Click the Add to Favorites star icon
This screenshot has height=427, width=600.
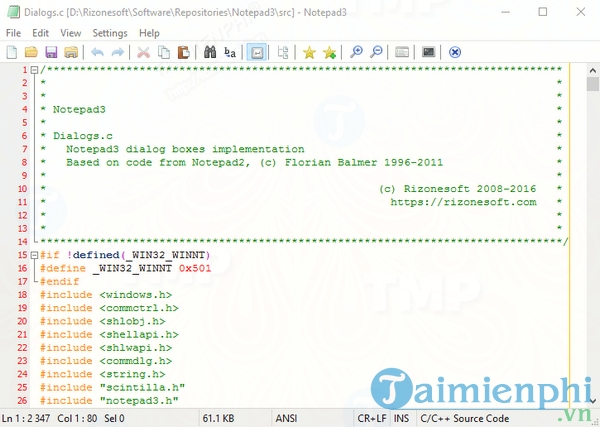tap(329, 52)
